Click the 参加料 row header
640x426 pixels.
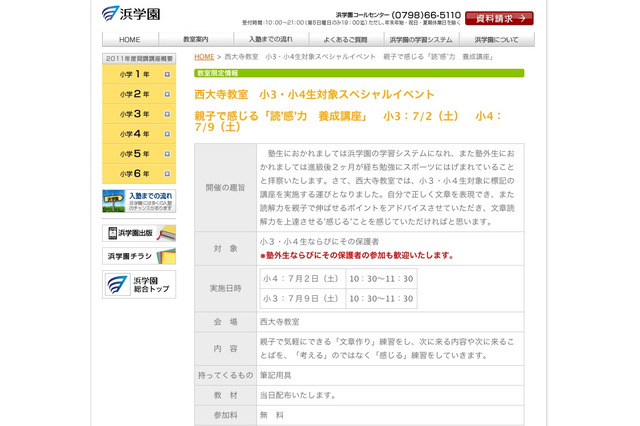225,415
